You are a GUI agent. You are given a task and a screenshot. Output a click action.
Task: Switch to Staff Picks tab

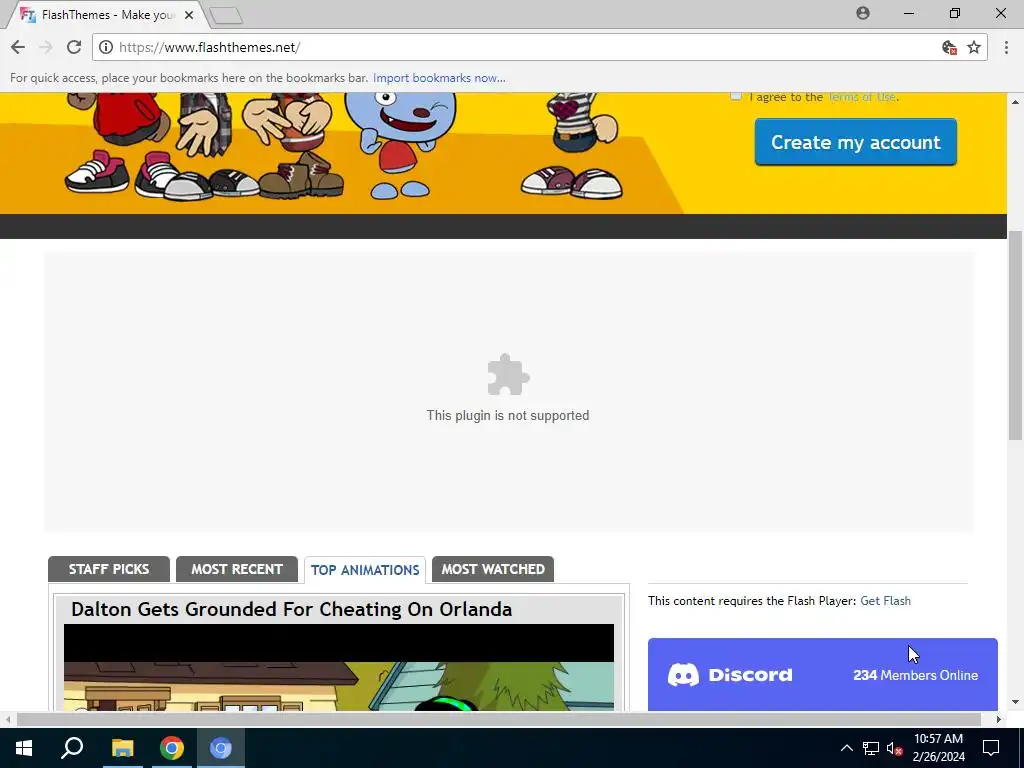coord(109,569)
